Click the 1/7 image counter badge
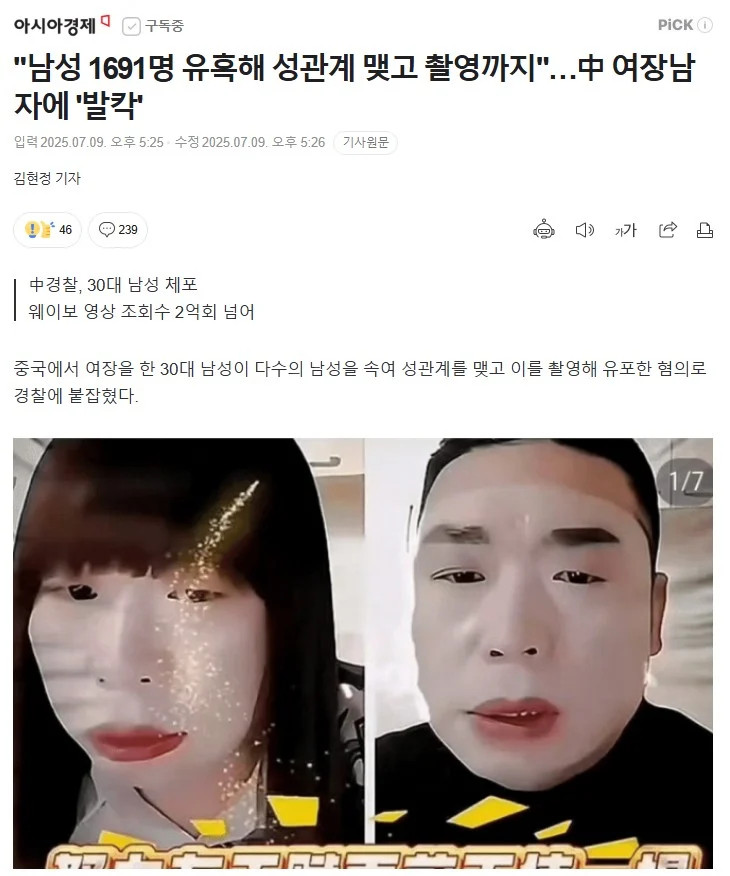Image resolution: width=730 pixels, height=876 pixels. 686,481
